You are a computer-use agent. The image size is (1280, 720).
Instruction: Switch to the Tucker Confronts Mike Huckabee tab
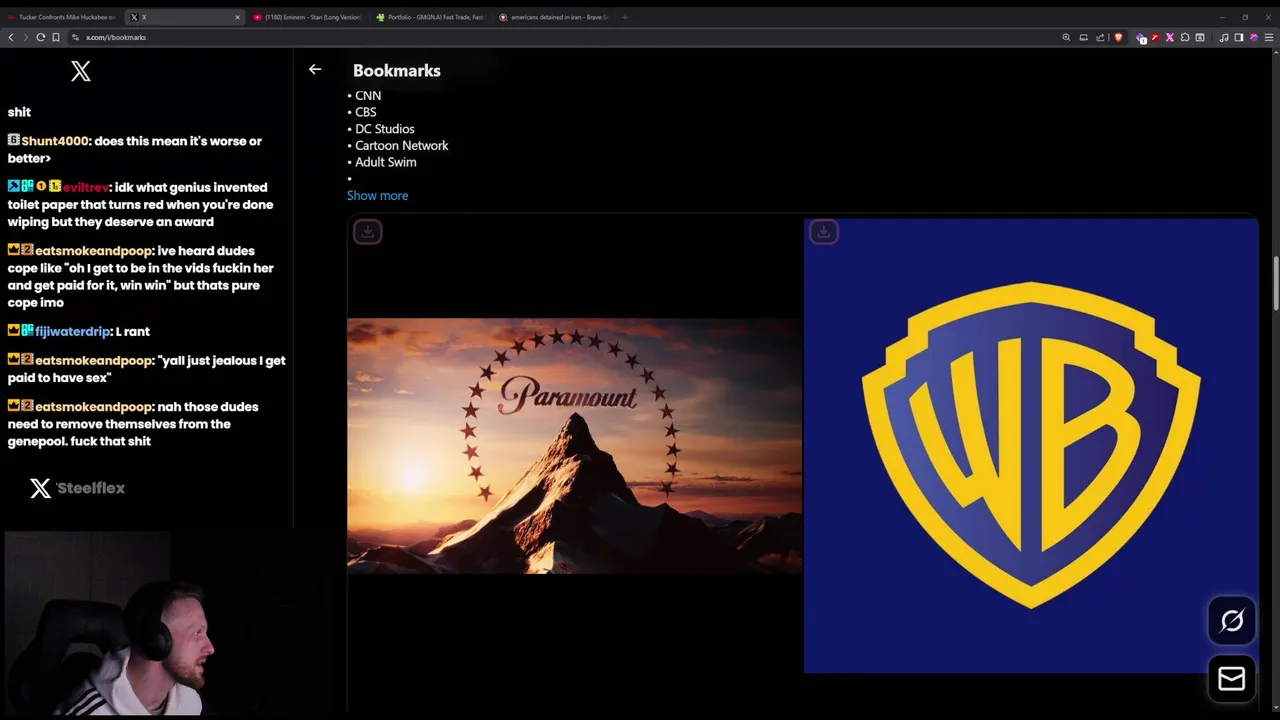click(62, 17)
